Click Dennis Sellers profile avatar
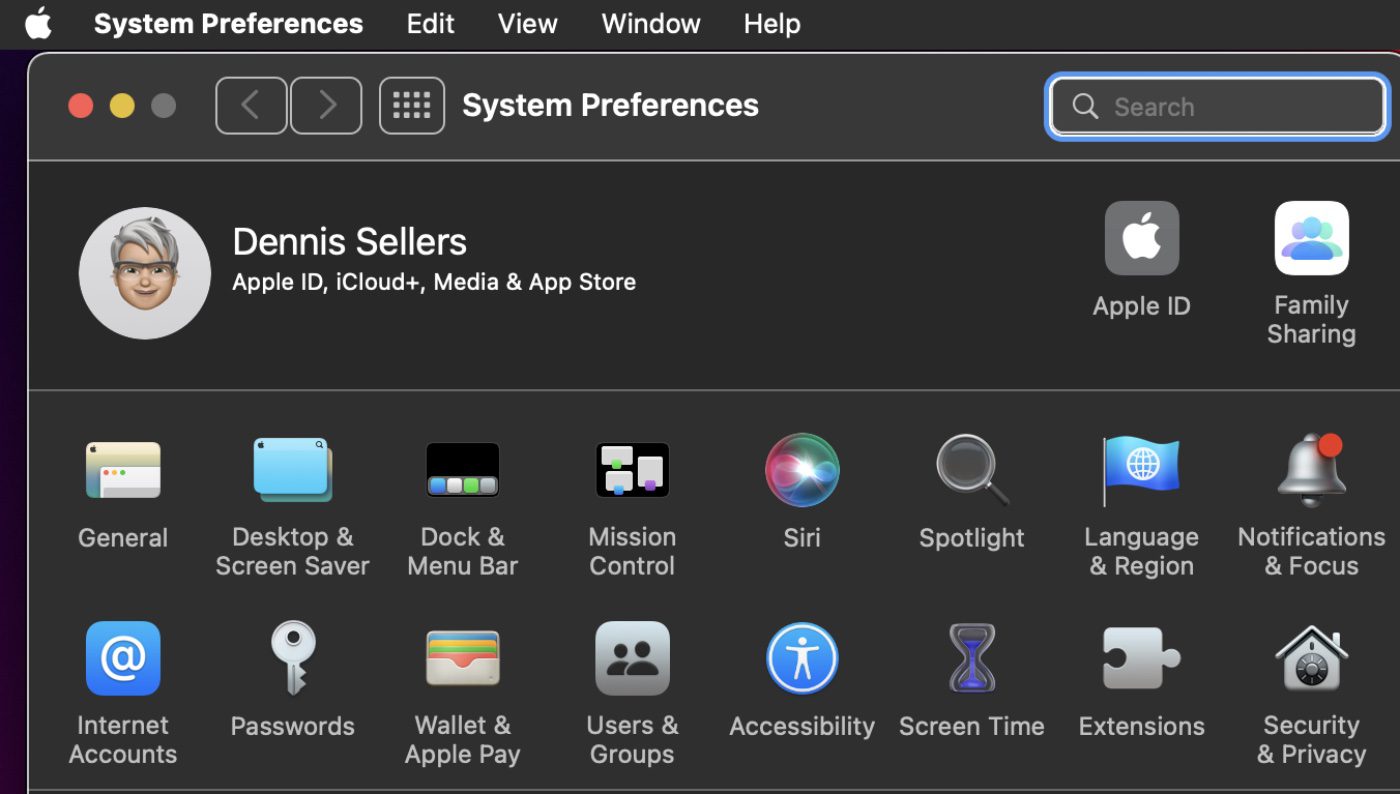The width and height of the screenshot is (1400, 794). click(145, 273)
